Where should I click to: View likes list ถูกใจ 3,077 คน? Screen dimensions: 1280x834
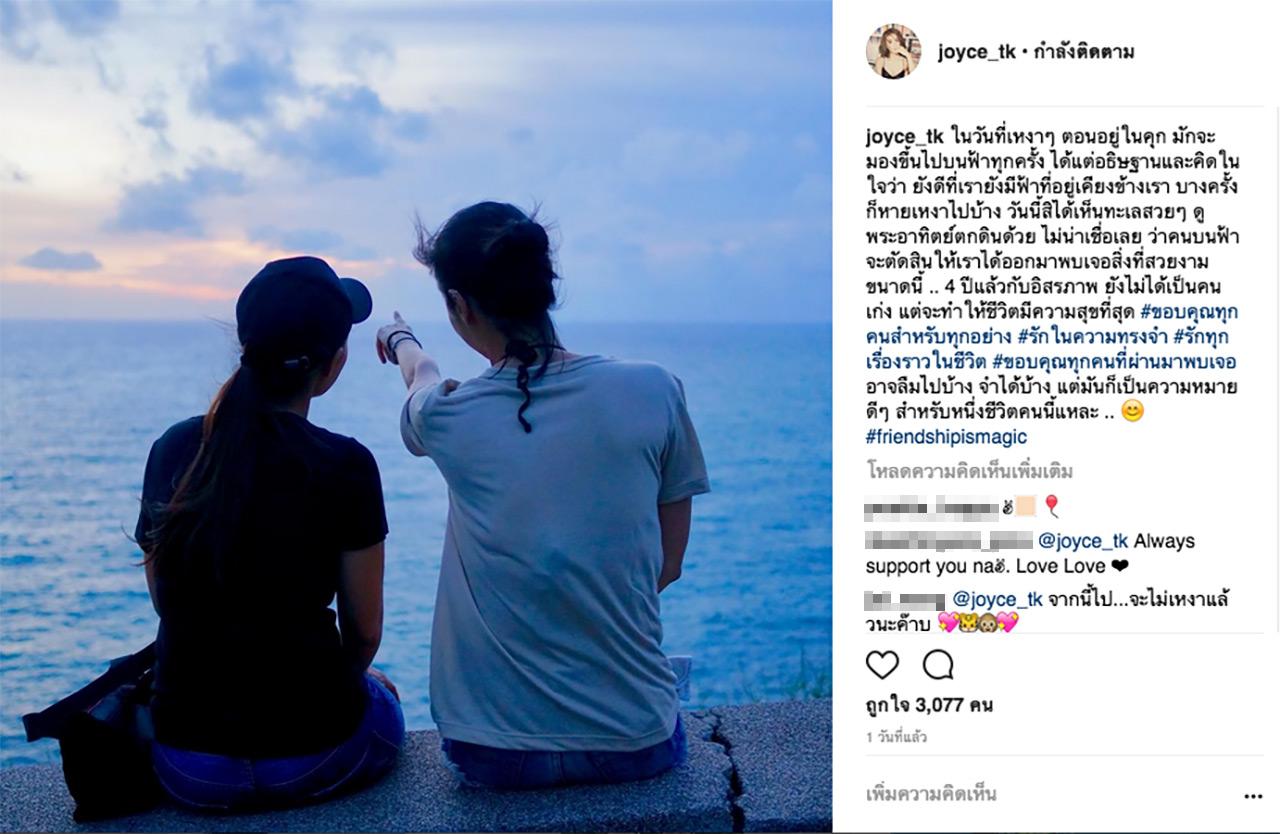[x=929, y=706]
